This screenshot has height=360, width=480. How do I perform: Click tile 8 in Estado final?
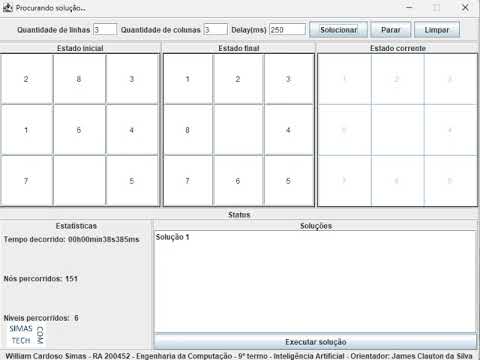tap(188, 130)
